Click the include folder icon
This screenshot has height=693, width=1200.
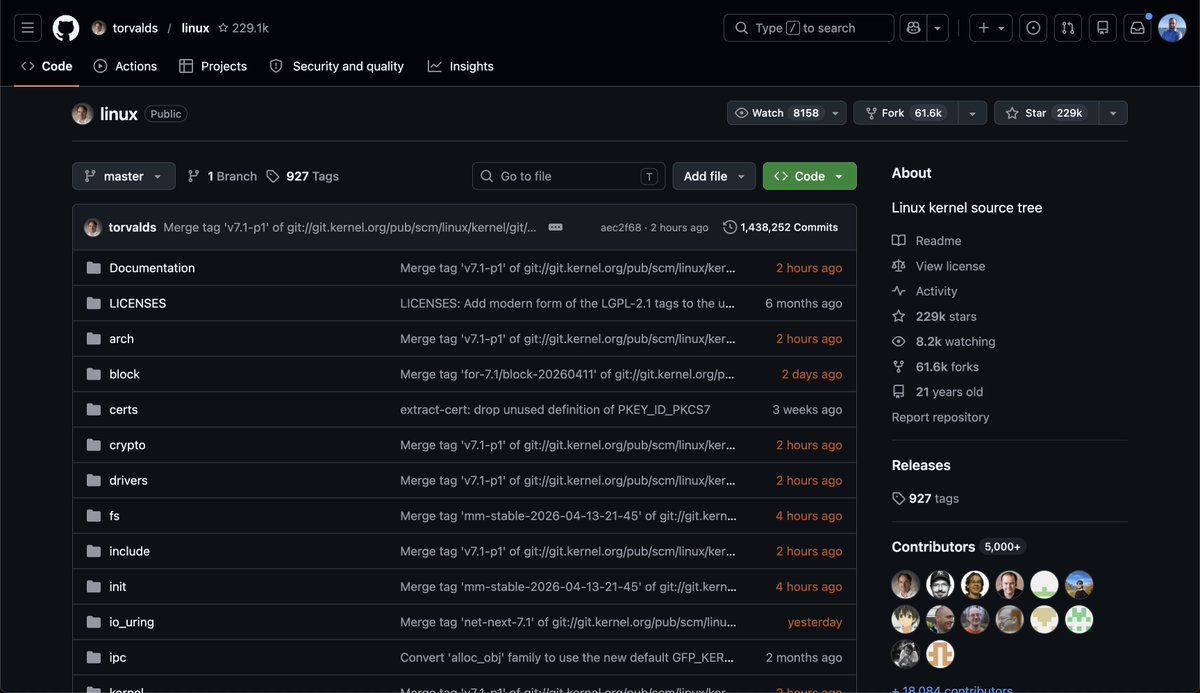[x=94, y=551]
